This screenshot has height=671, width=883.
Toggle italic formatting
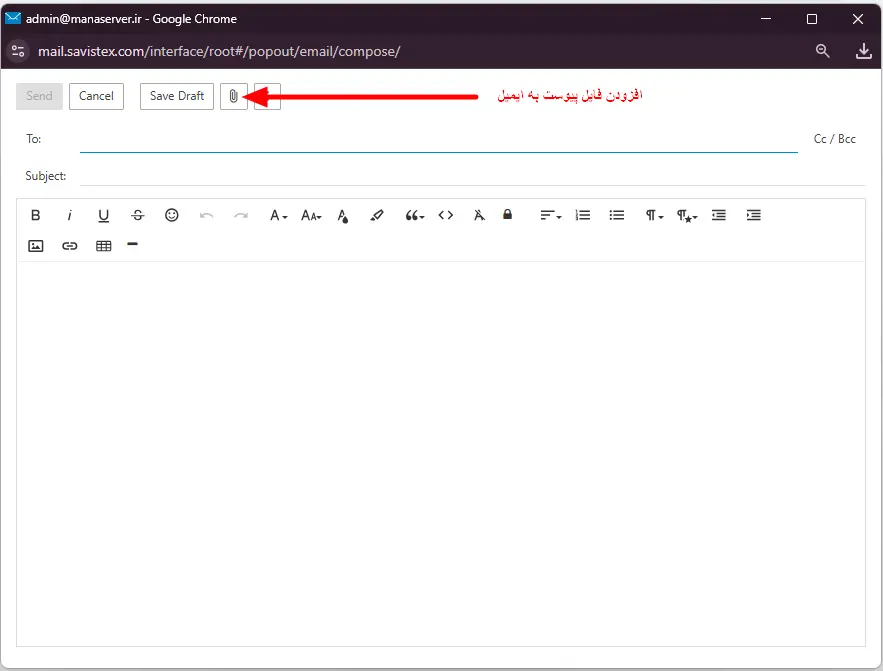71,215
